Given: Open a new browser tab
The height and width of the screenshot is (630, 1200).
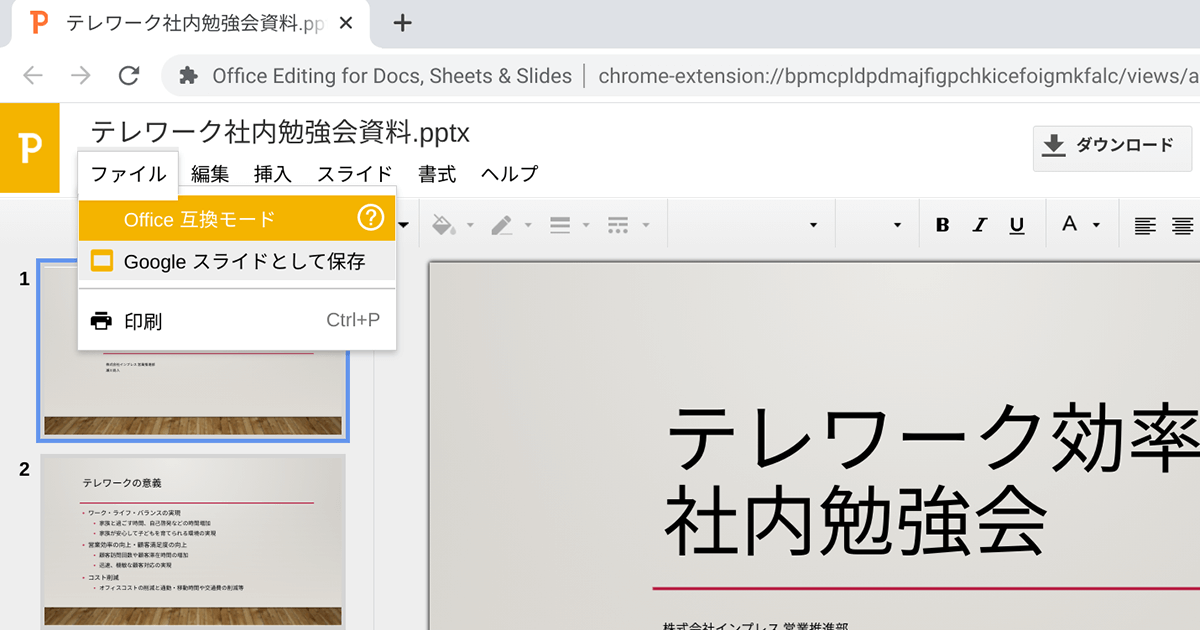Looking at the screenshot, I should (402, 23).
